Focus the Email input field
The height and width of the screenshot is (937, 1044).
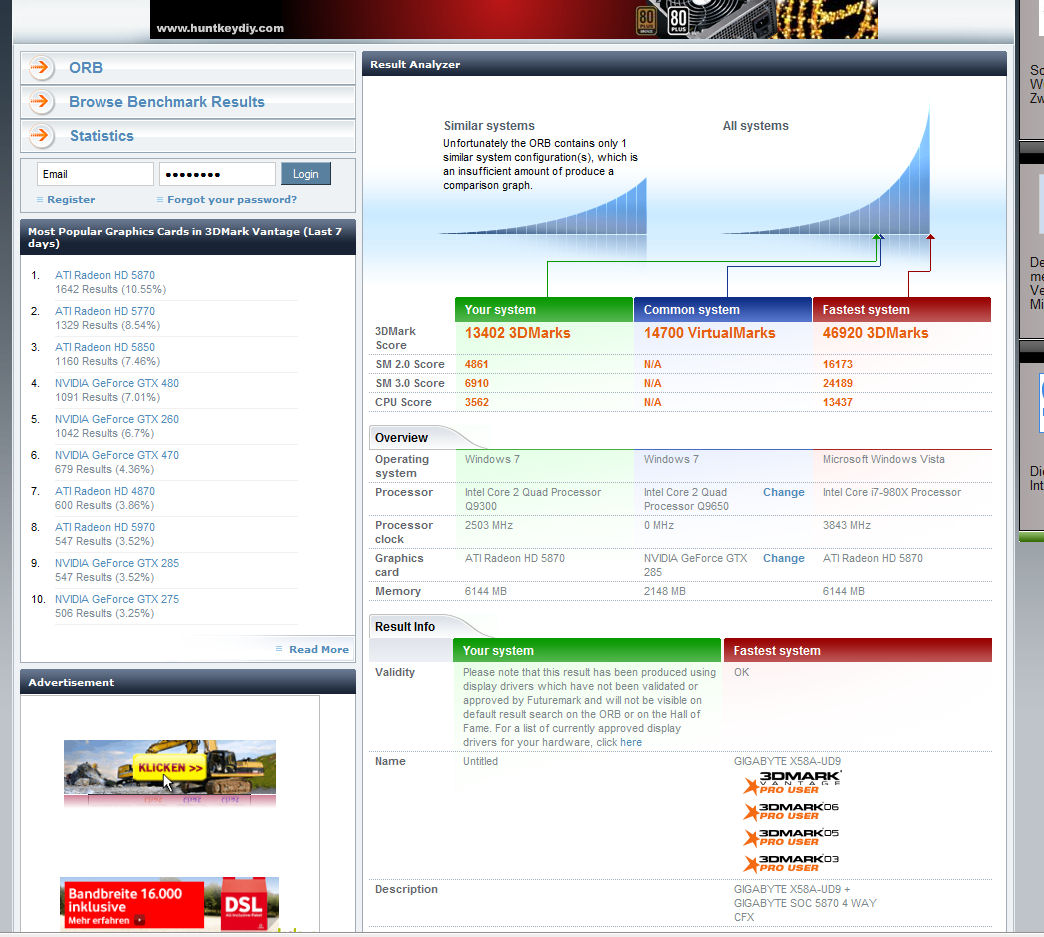coord(95,174)
